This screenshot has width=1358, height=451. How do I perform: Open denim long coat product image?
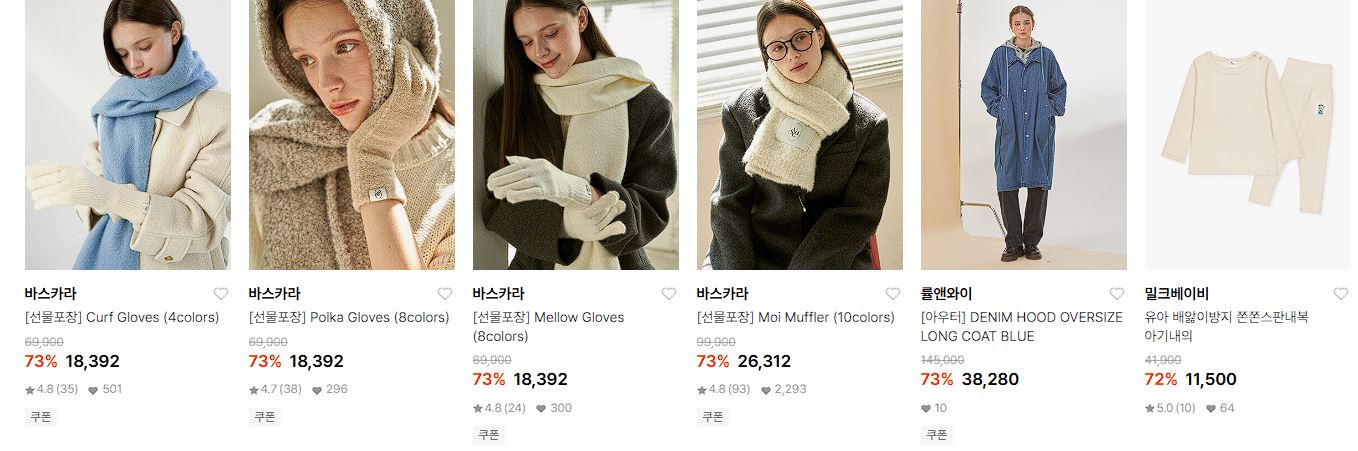(1024, 135)
